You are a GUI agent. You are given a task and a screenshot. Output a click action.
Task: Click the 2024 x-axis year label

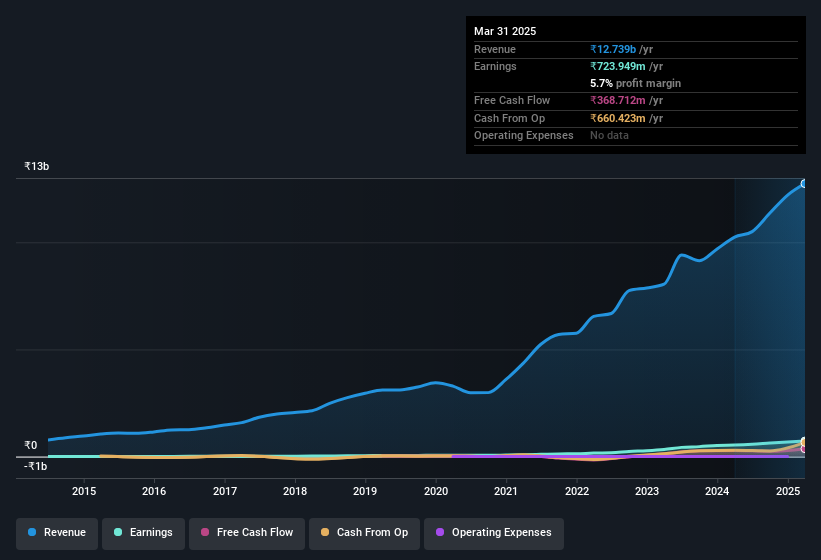(x=717, y=491)
